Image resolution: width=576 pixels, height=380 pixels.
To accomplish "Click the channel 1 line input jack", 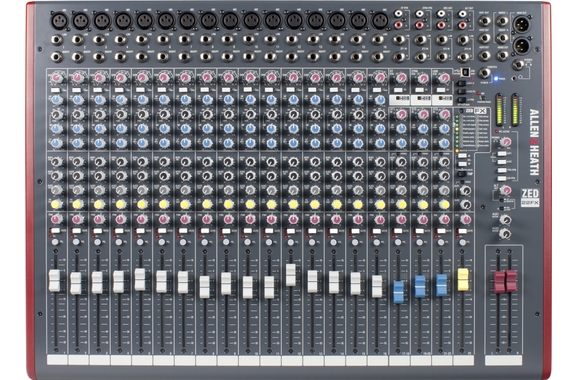I will [x=57, y=40].
